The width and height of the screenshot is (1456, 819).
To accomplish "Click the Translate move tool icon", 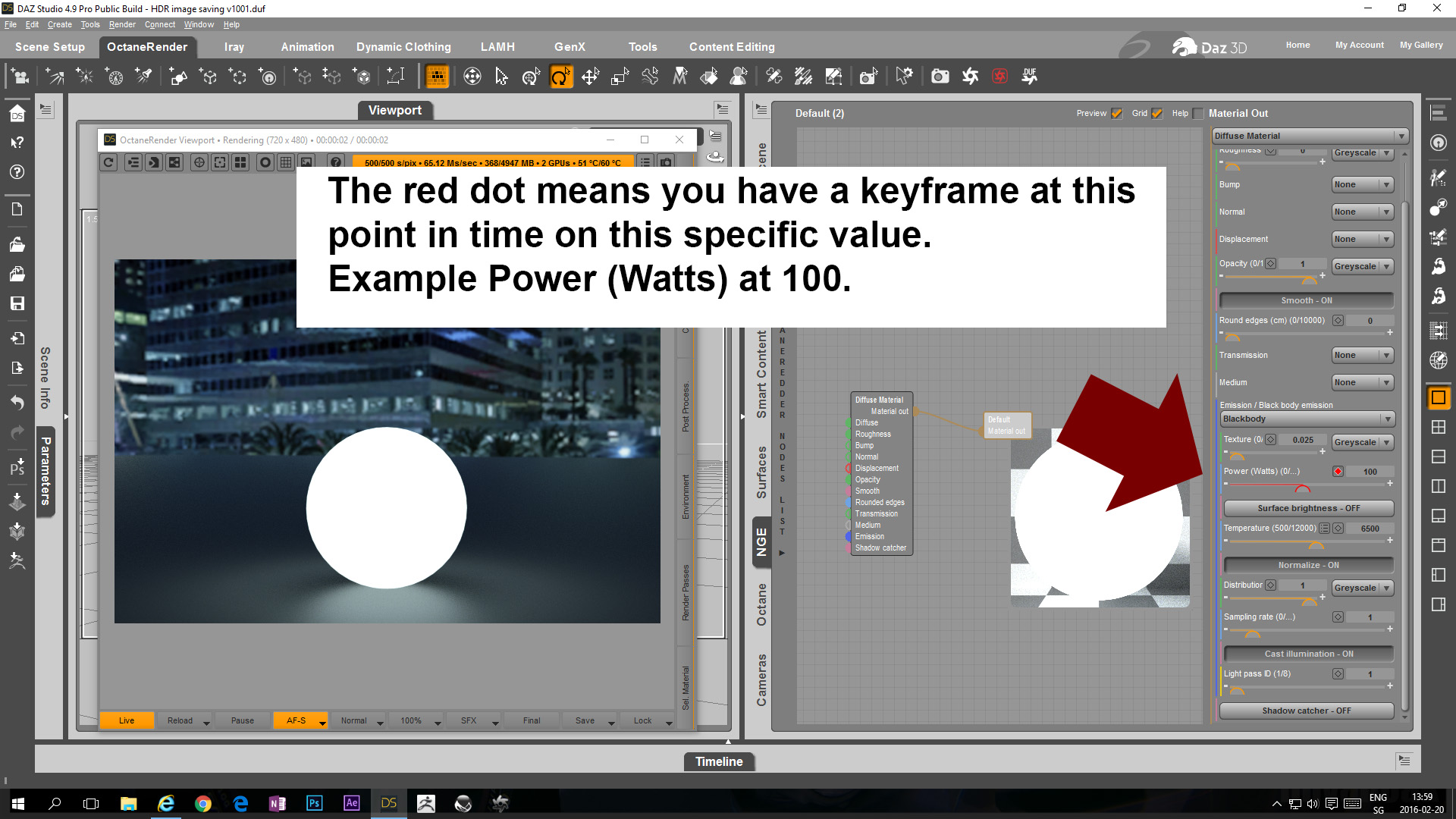I will [590, 77].
